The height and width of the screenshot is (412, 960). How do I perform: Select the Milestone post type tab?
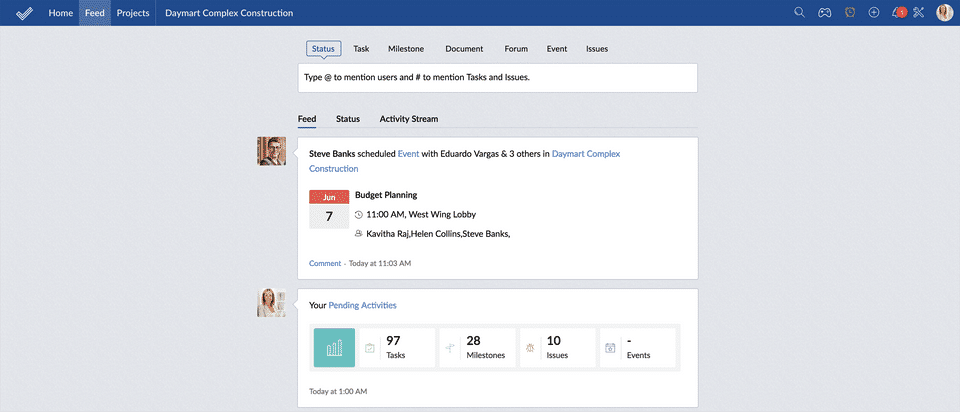coord(405,49)
